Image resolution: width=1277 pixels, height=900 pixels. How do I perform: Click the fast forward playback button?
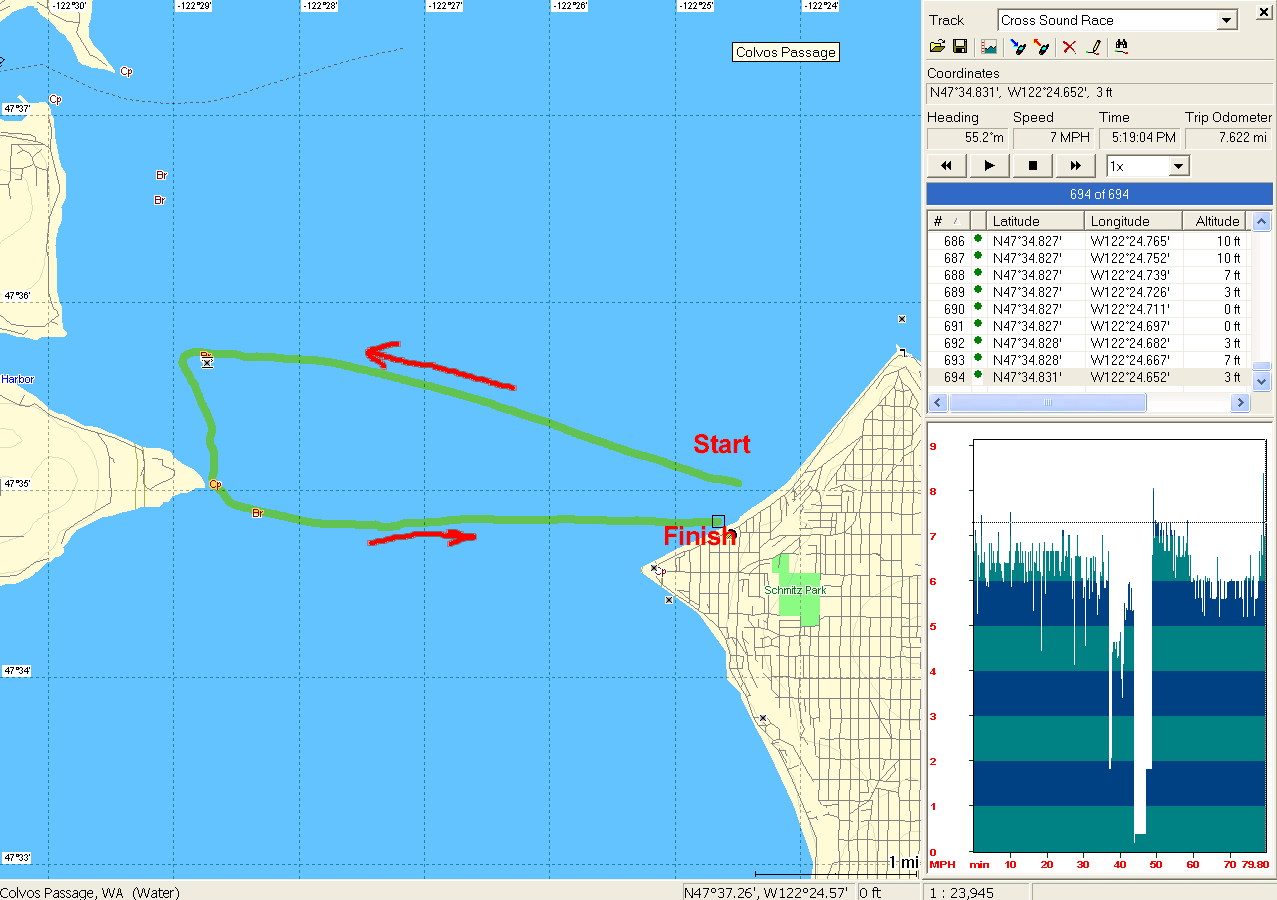coord(1076,166)
